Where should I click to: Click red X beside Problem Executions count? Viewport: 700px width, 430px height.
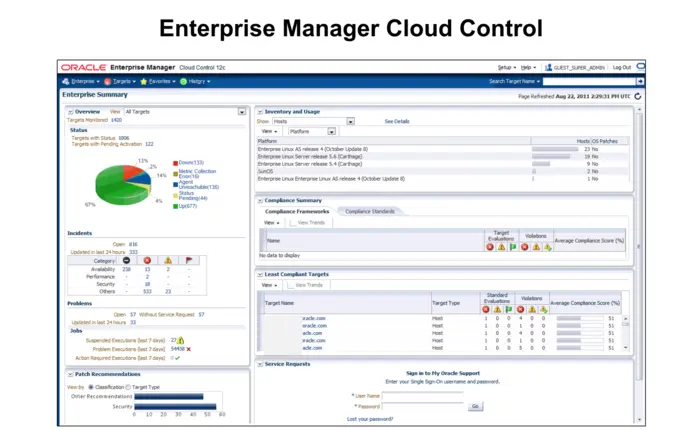click(x=189, y=349)
